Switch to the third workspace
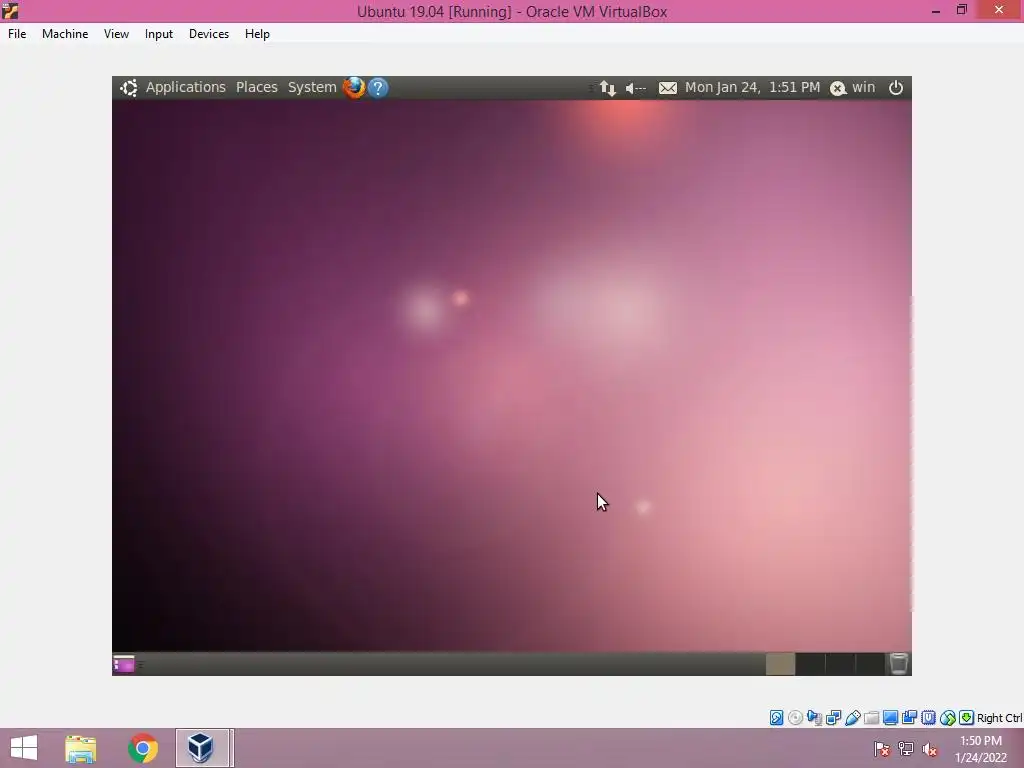 pyautogui.click(x=840, y=664)
